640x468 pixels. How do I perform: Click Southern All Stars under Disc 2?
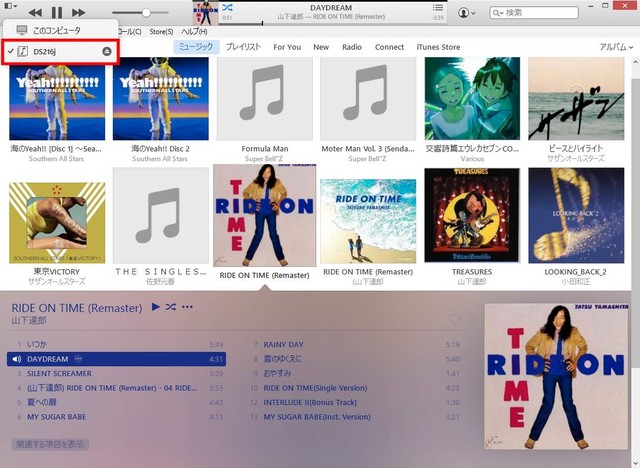click(x=160, y=159)
